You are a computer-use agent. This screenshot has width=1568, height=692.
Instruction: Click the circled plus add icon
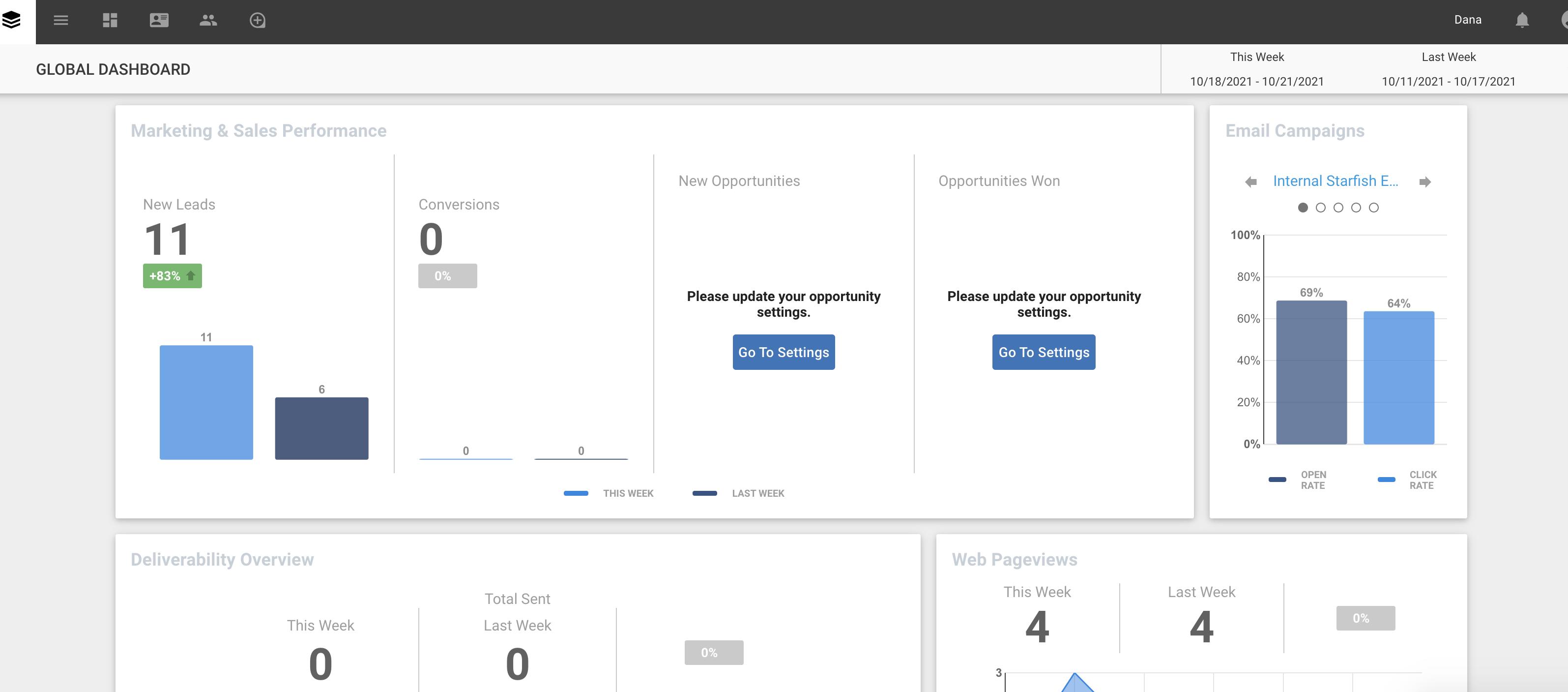click(258, 20)
